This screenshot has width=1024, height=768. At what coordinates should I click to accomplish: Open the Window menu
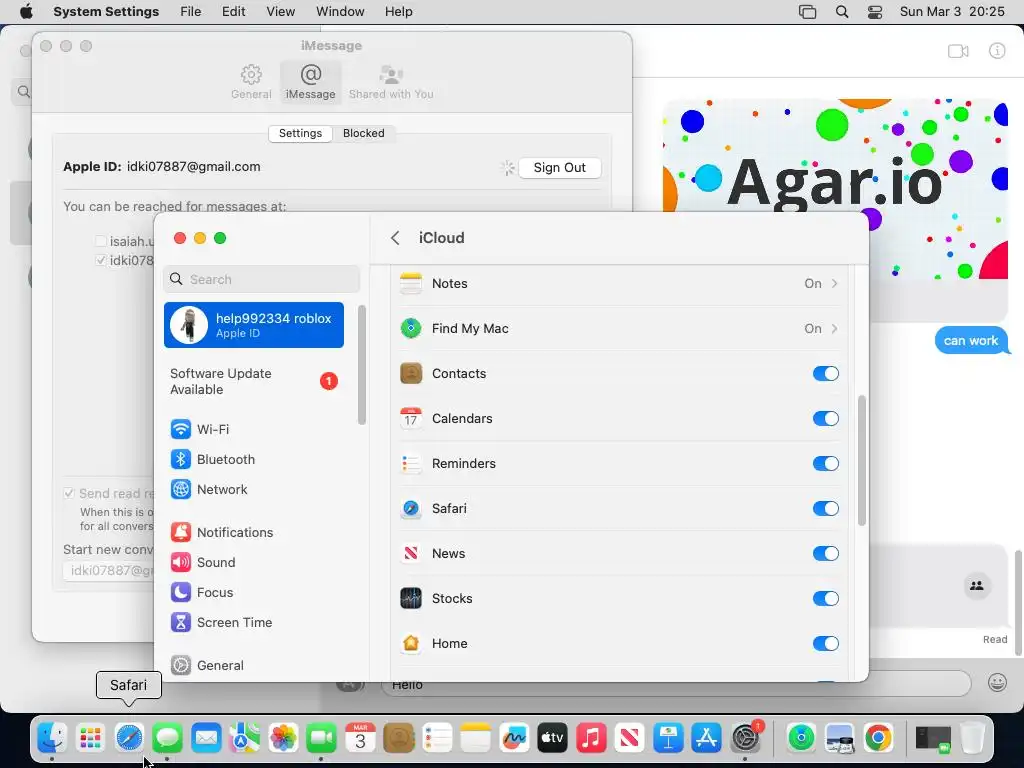coord(340,12)
